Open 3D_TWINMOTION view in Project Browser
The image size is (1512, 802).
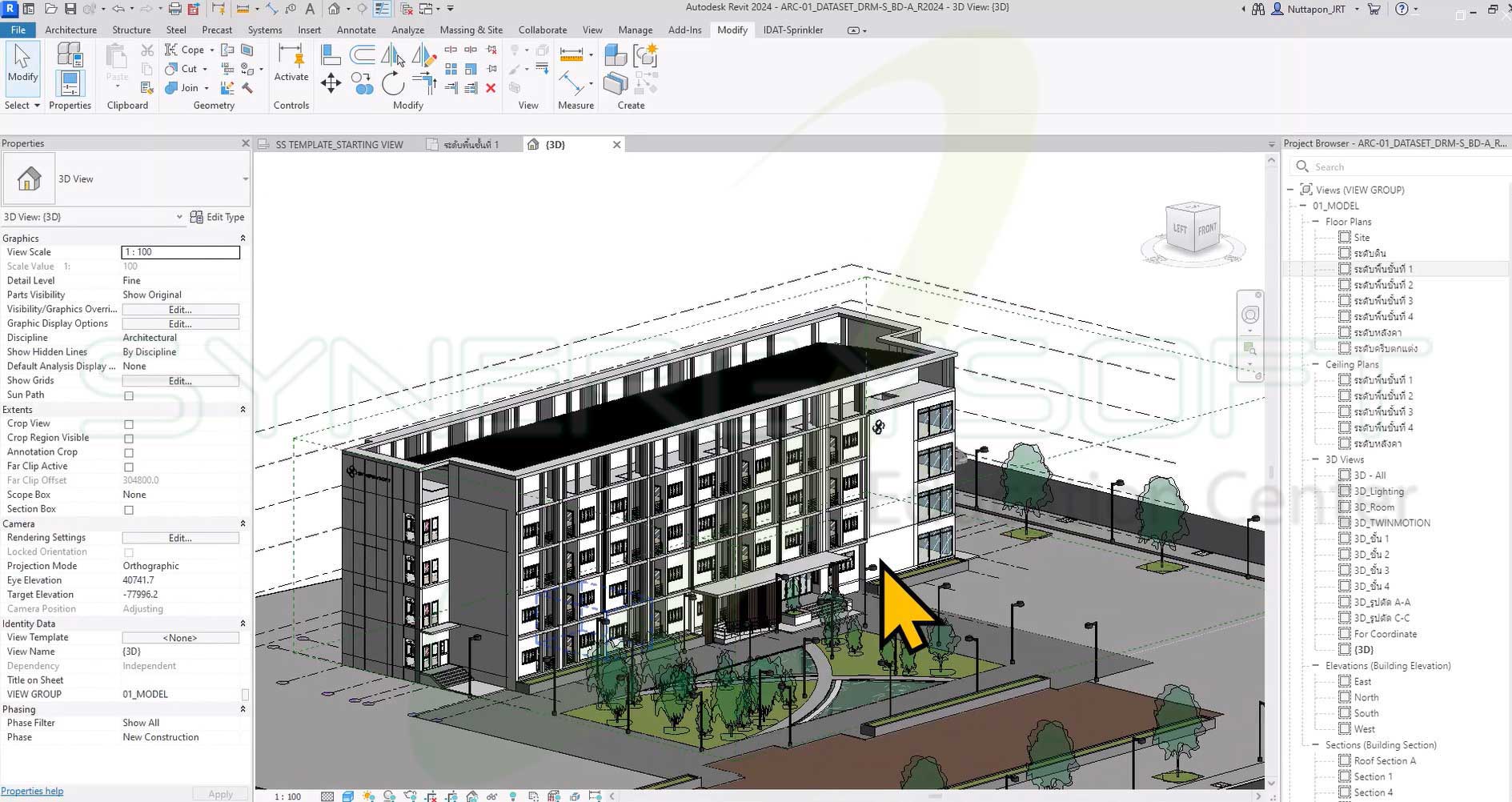[x=1391, y=523]
